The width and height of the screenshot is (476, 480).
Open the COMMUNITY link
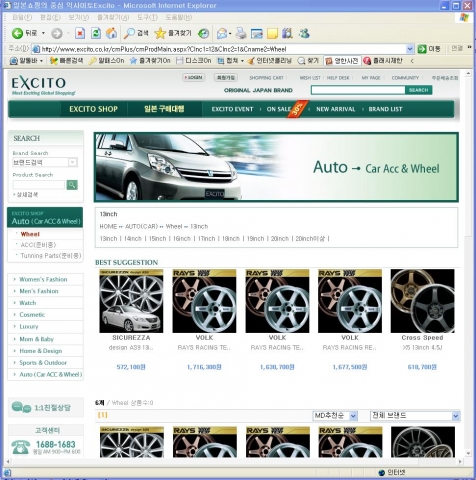pos(405,78)
